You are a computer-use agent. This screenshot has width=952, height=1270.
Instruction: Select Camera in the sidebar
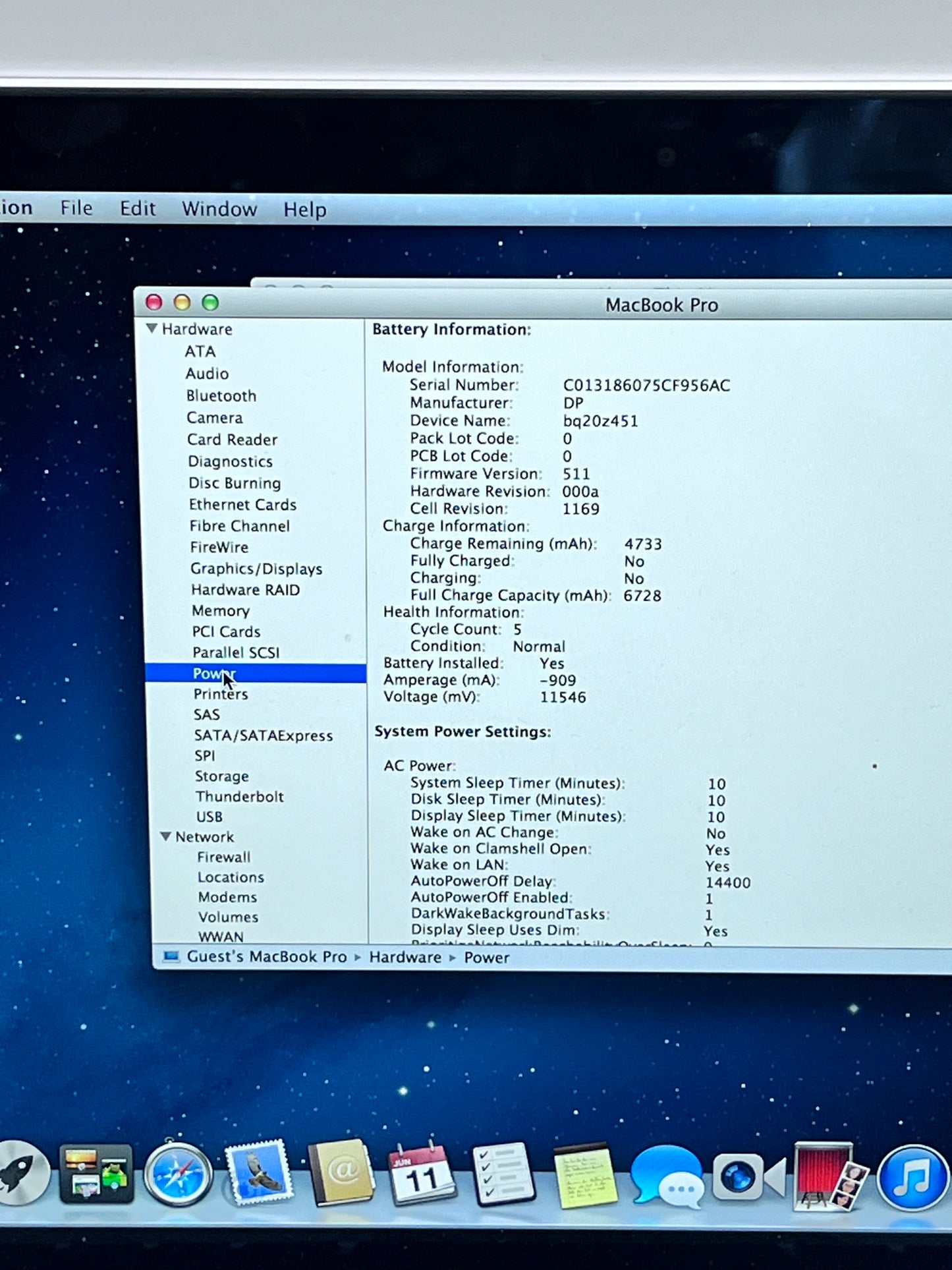coord(215,418)
